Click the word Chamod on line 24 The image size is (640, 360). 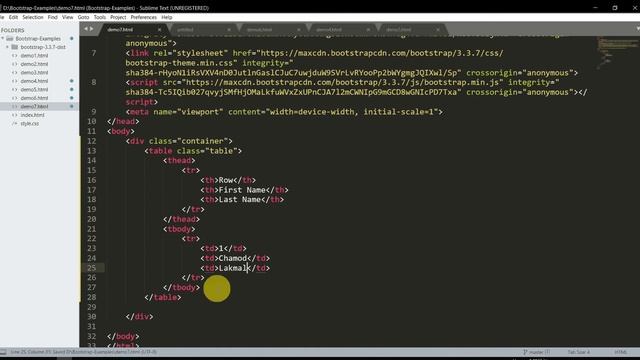pyautogui.click(x=233, y=258)
